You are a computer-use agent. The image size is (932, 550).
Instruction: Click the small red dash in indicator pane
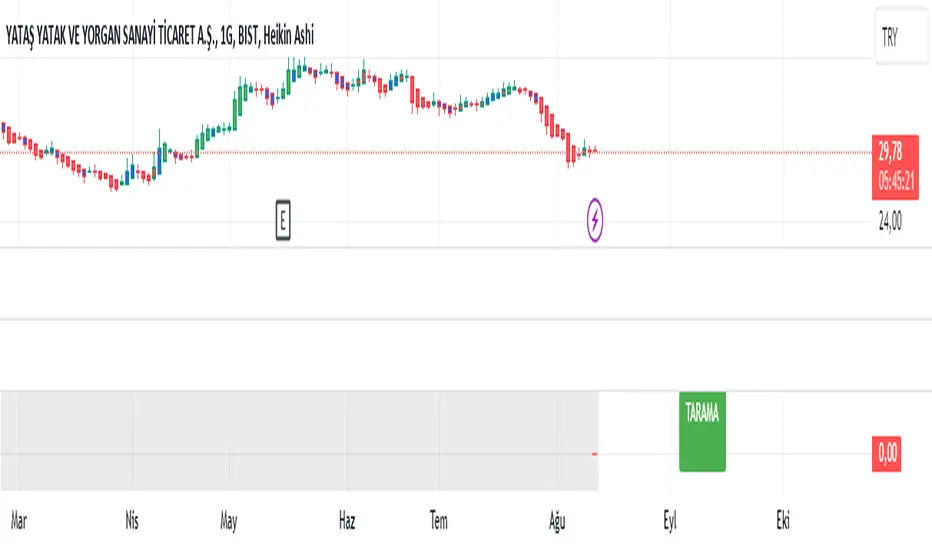594,455
